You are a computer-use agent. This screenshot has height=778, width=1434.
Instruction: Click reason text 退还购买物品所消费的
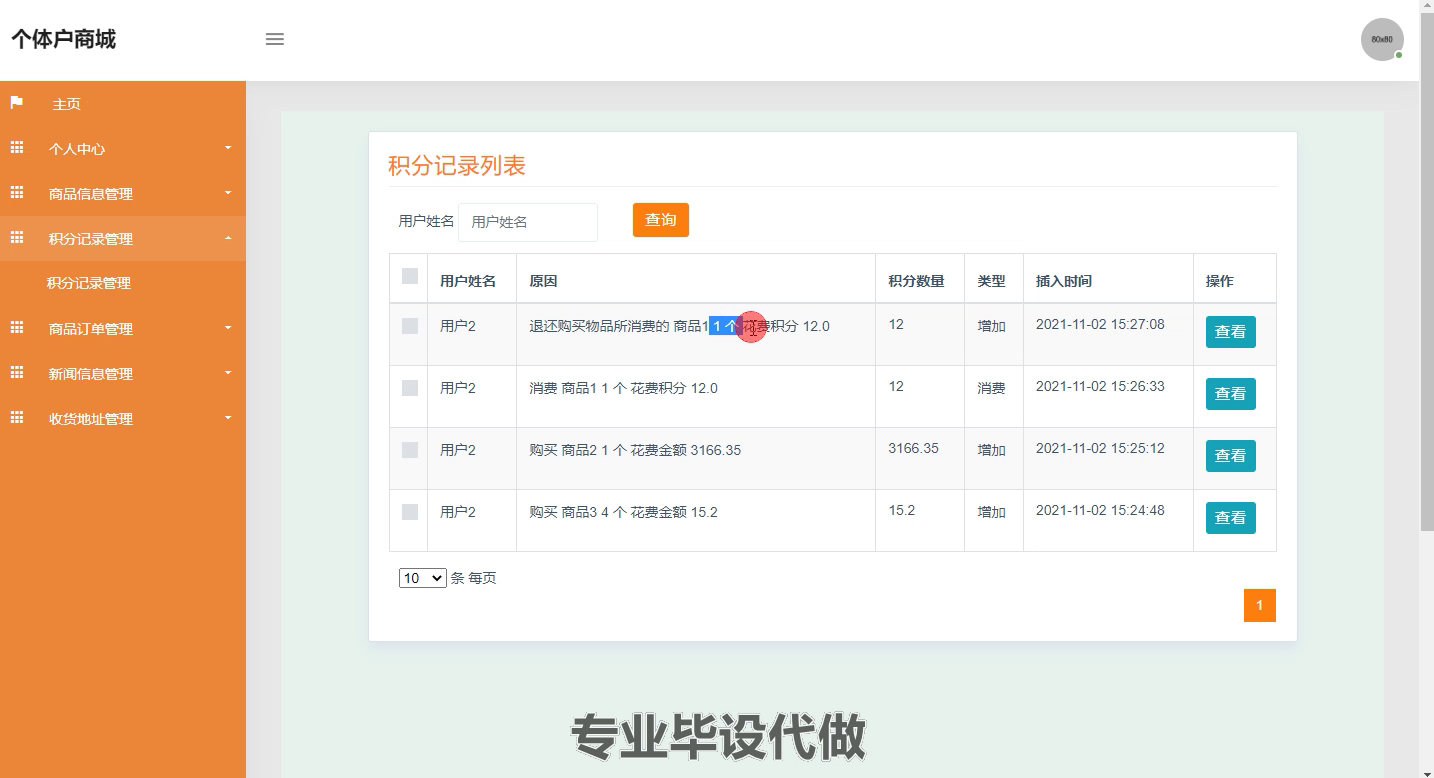(599, 326)
